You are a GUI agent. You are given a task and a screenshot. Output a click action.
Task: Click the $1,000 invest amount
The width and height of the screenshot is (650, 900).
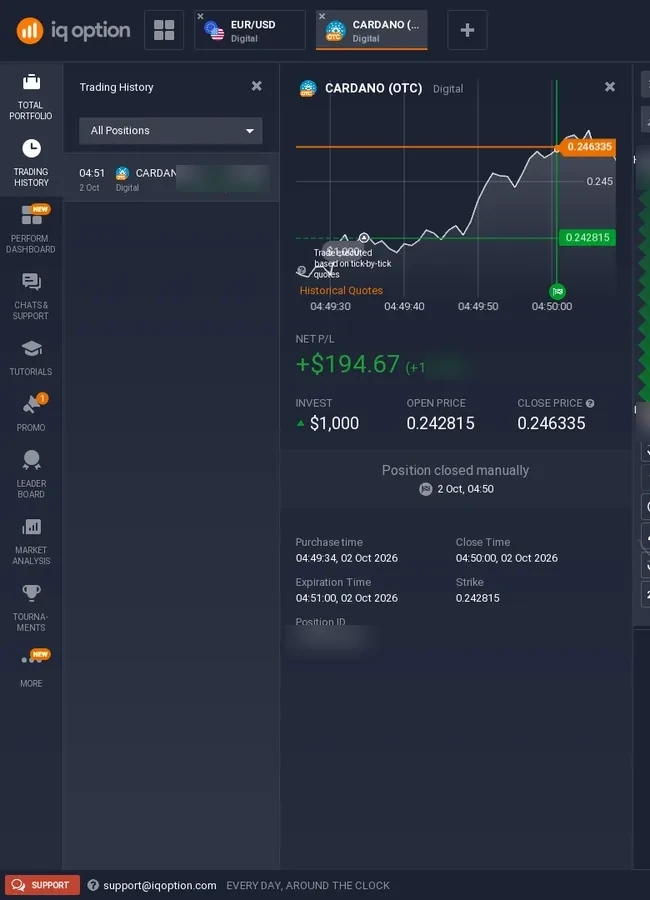click(x=334, y=424)
